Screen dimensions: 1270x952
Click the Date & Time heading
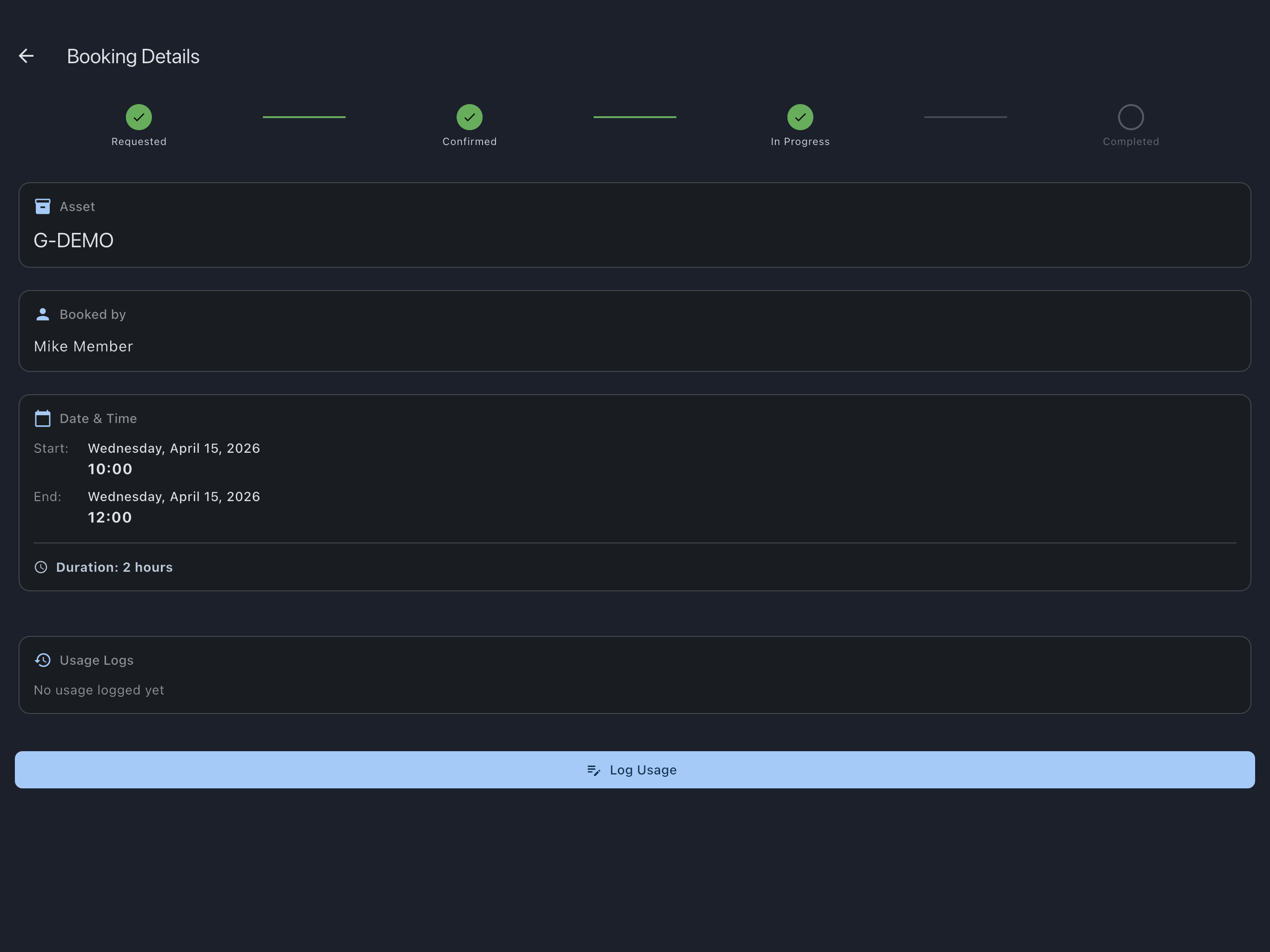point(99,418)
